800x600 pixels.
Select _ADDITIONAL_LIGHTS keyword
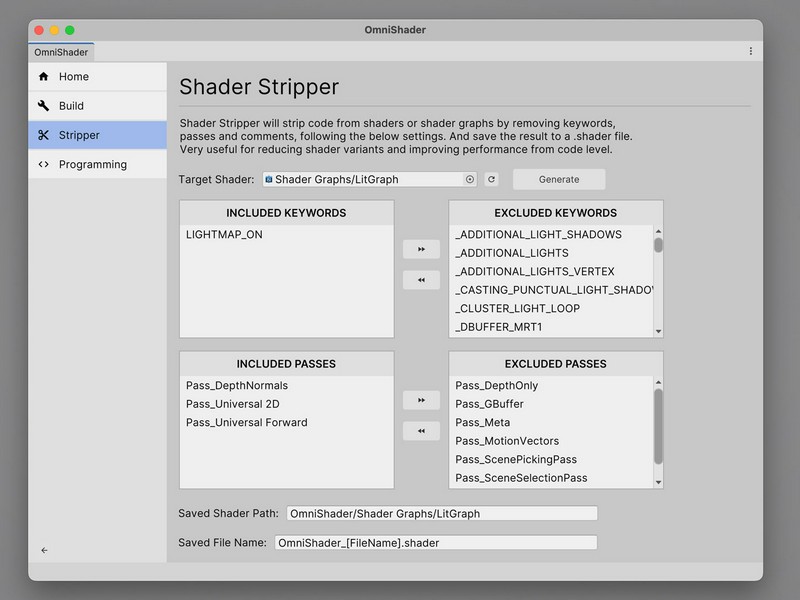pyautogui.click(x=552, y=253)
